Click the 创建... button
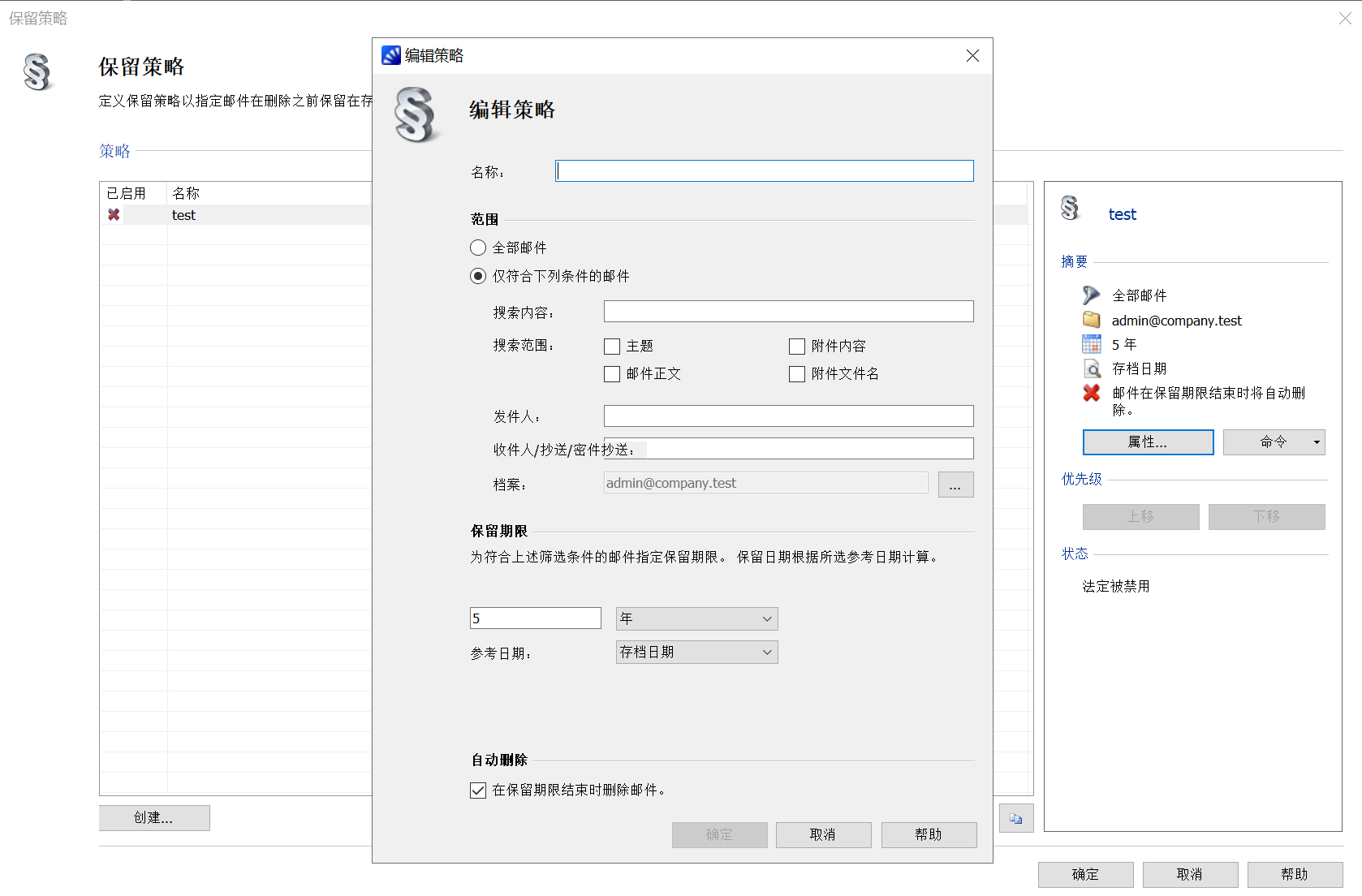The height and width of the screenshot is (896, 1362). 154,818
